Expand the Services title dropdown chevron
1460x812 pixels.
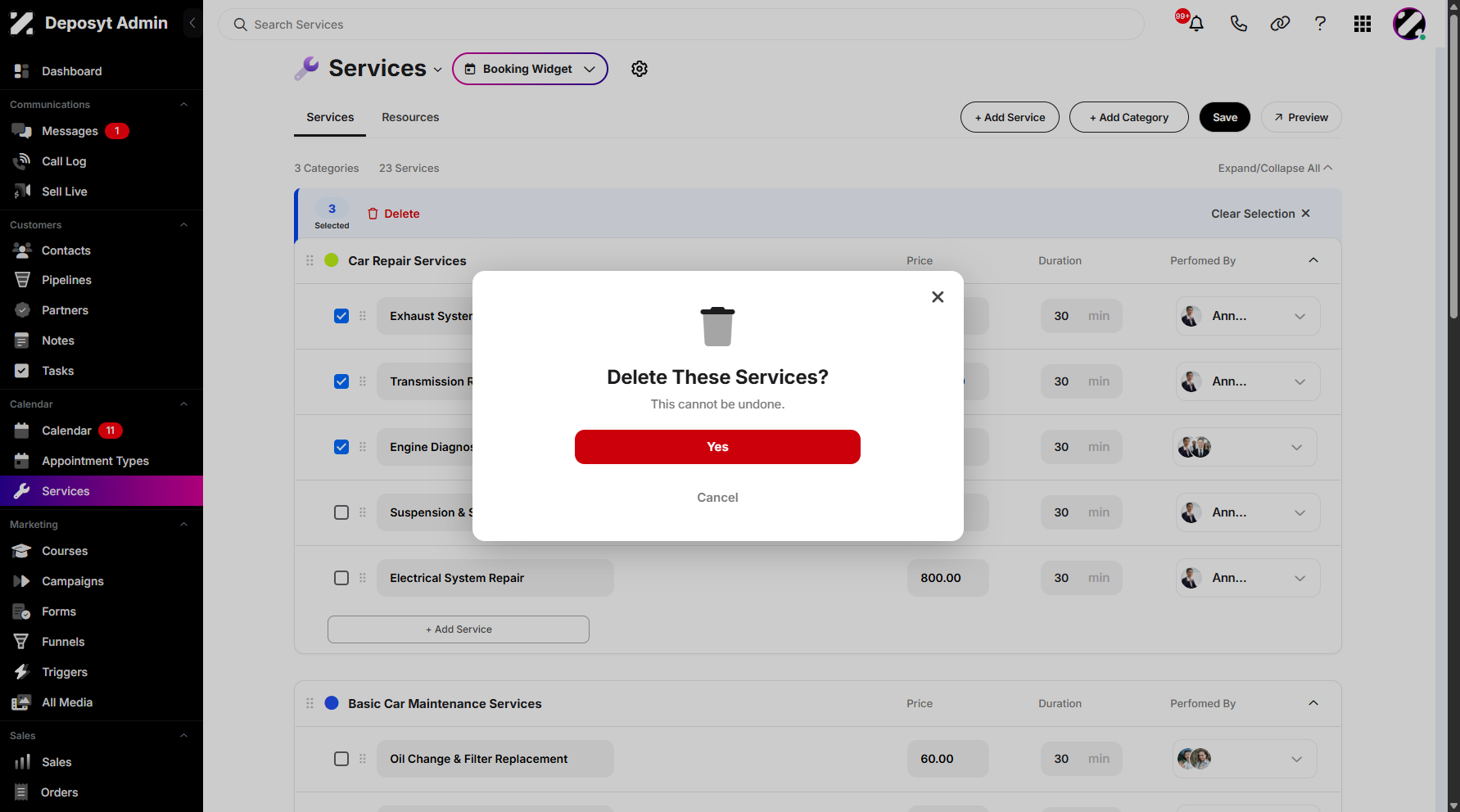(438, 70)
